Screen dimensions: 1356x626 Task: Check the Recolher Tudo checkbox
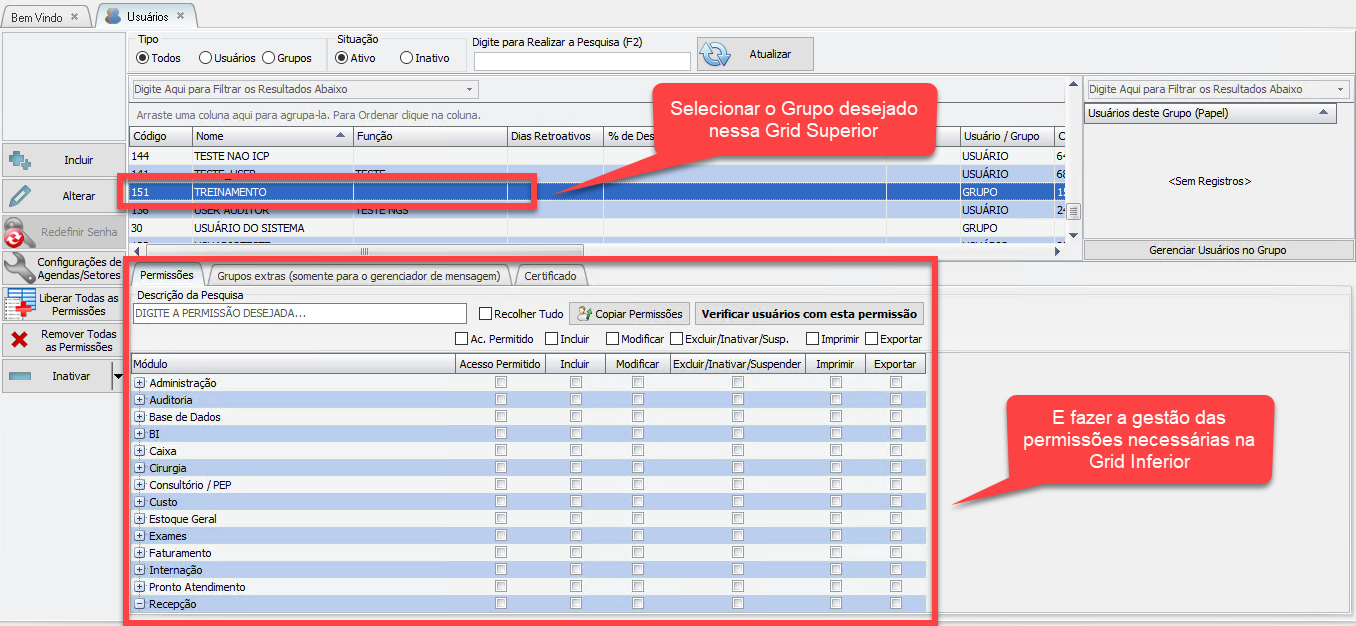[x=486, y=314]
